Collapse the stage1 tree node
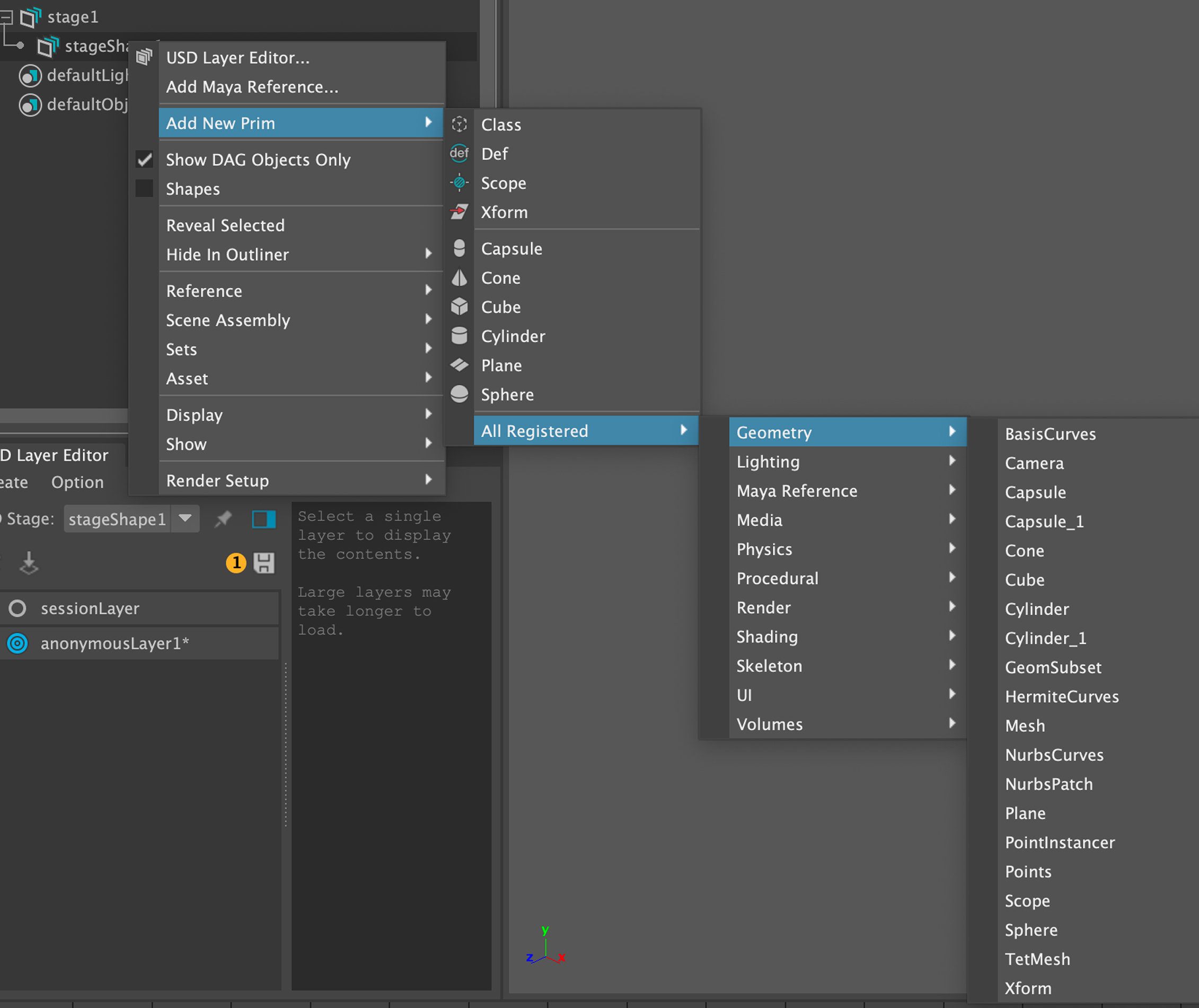Image resolution: width=1199 pixels, height=1008 pixels. 6,17
